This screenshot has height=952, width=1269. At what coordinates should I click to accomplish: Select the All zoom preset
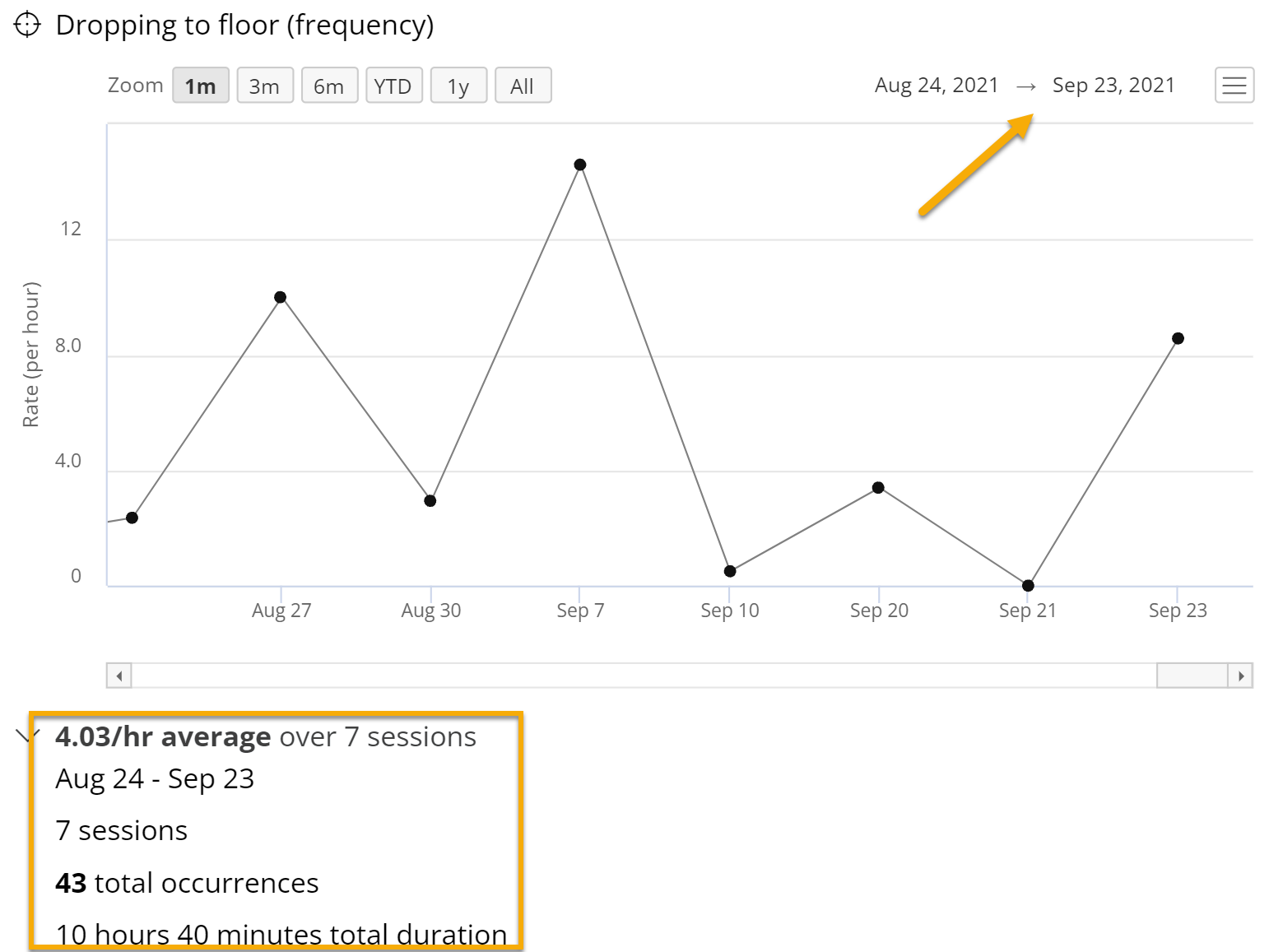click(523, 85)
